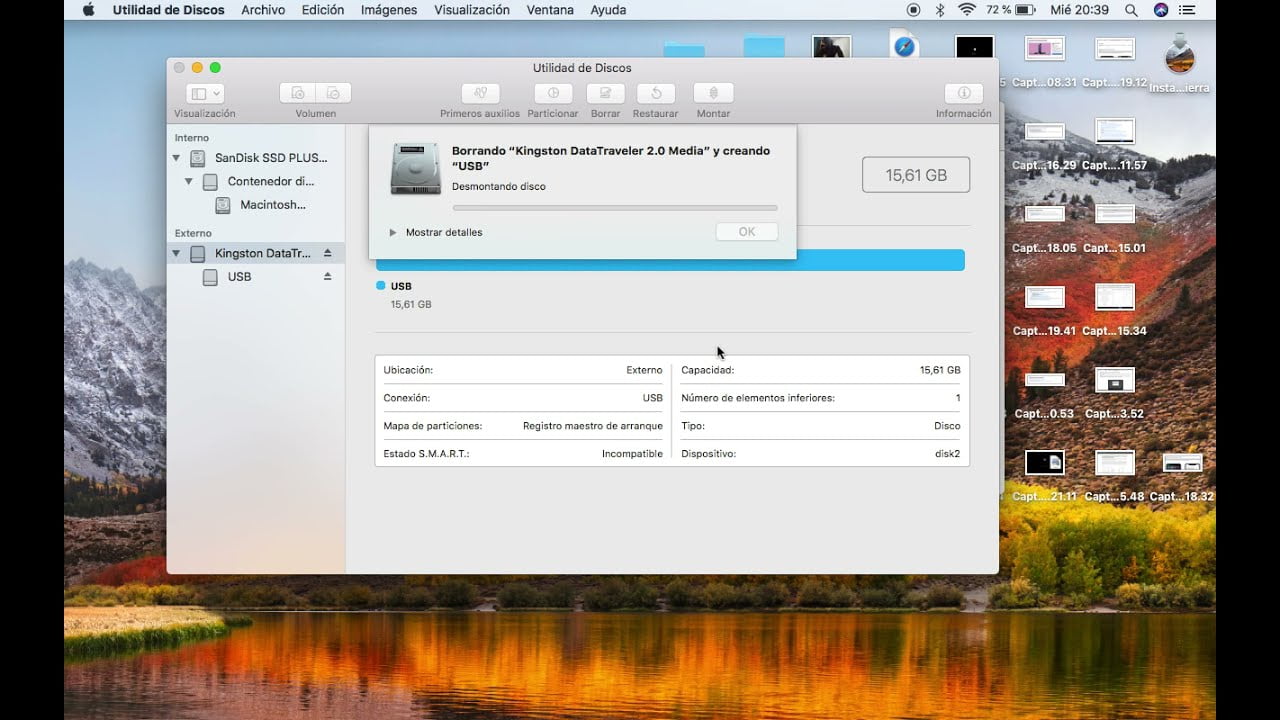The width and height of the screenshot is (1280, 720).
Task: Open the Ventana menu
Action: [x=550, y=10]
